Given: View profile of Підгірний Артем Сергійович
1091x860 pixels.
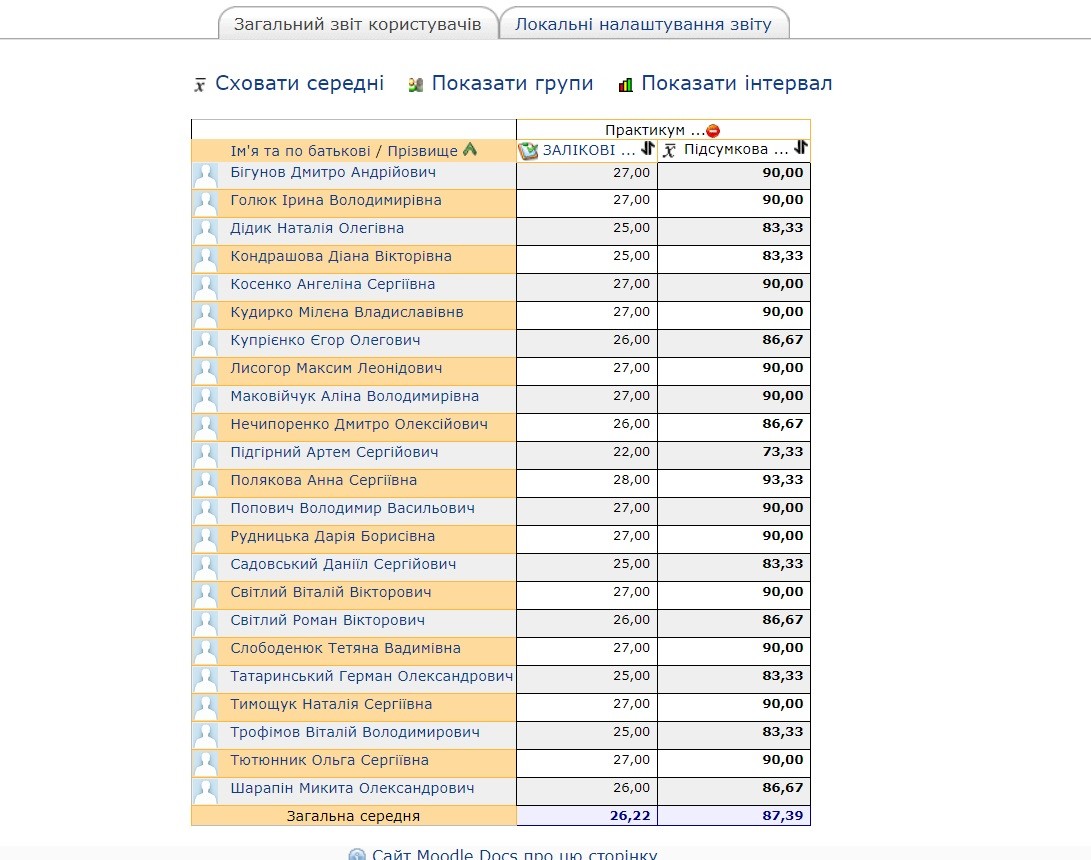Looking at the screenshot, I should click(x=335, y=452).
